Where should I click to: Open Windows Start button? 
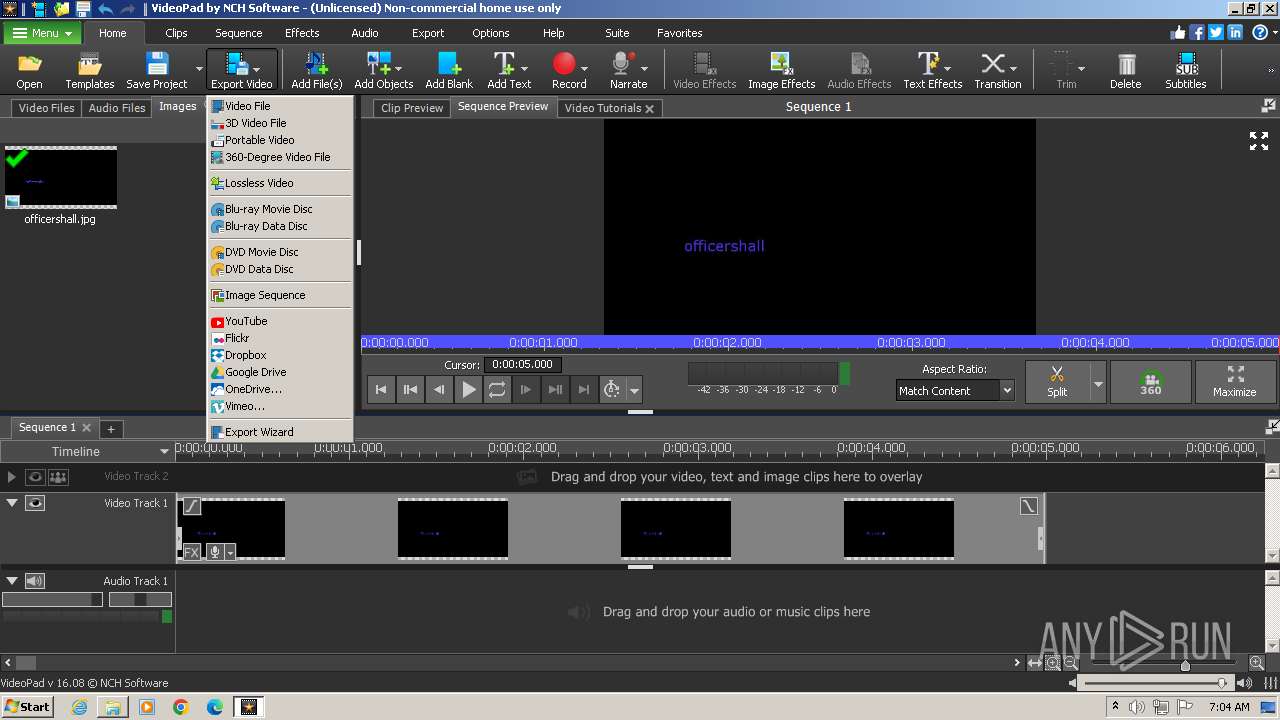tap(27, 706)
